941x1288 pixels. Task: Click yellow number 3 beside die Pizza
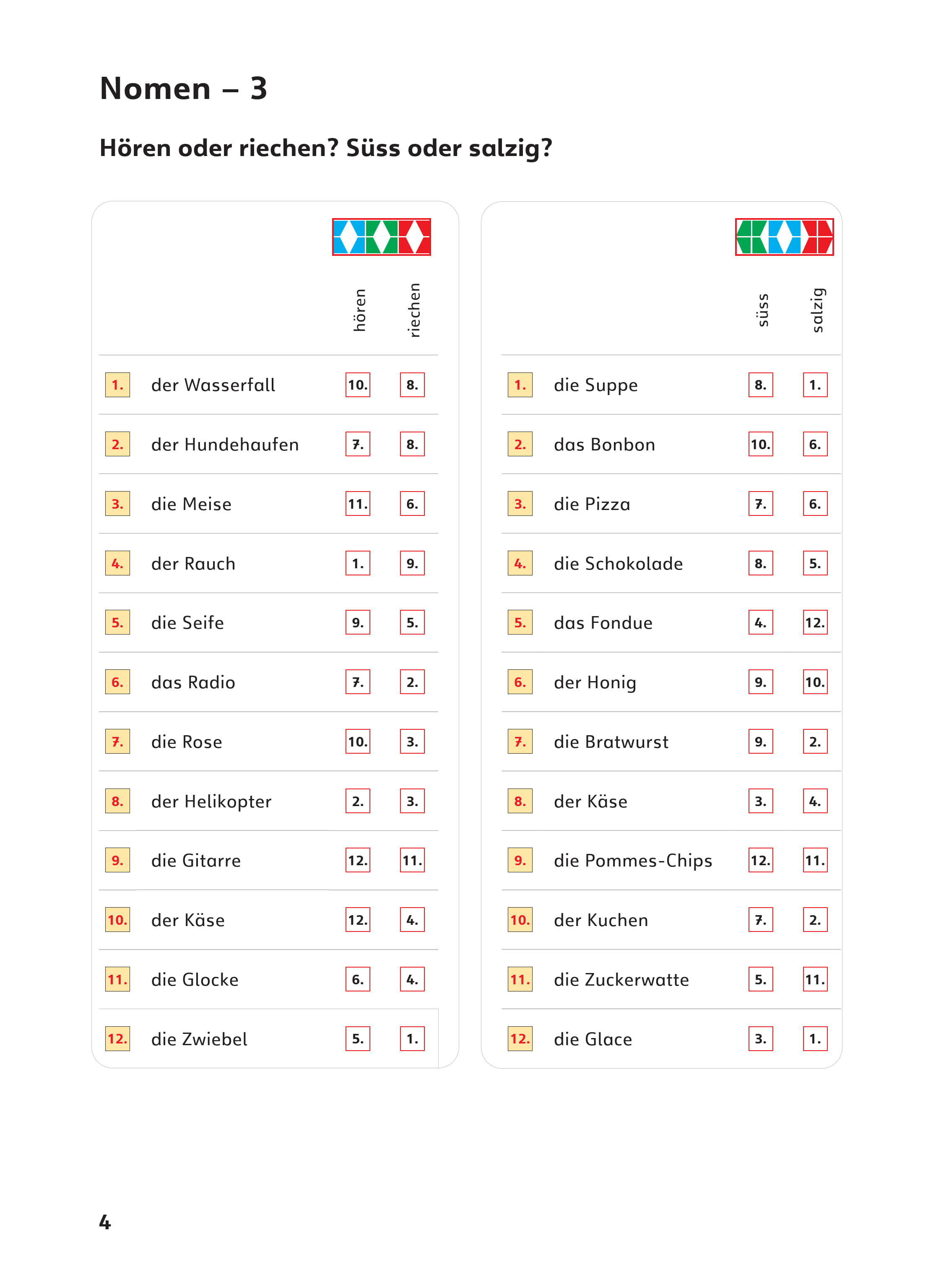(520, 504)
